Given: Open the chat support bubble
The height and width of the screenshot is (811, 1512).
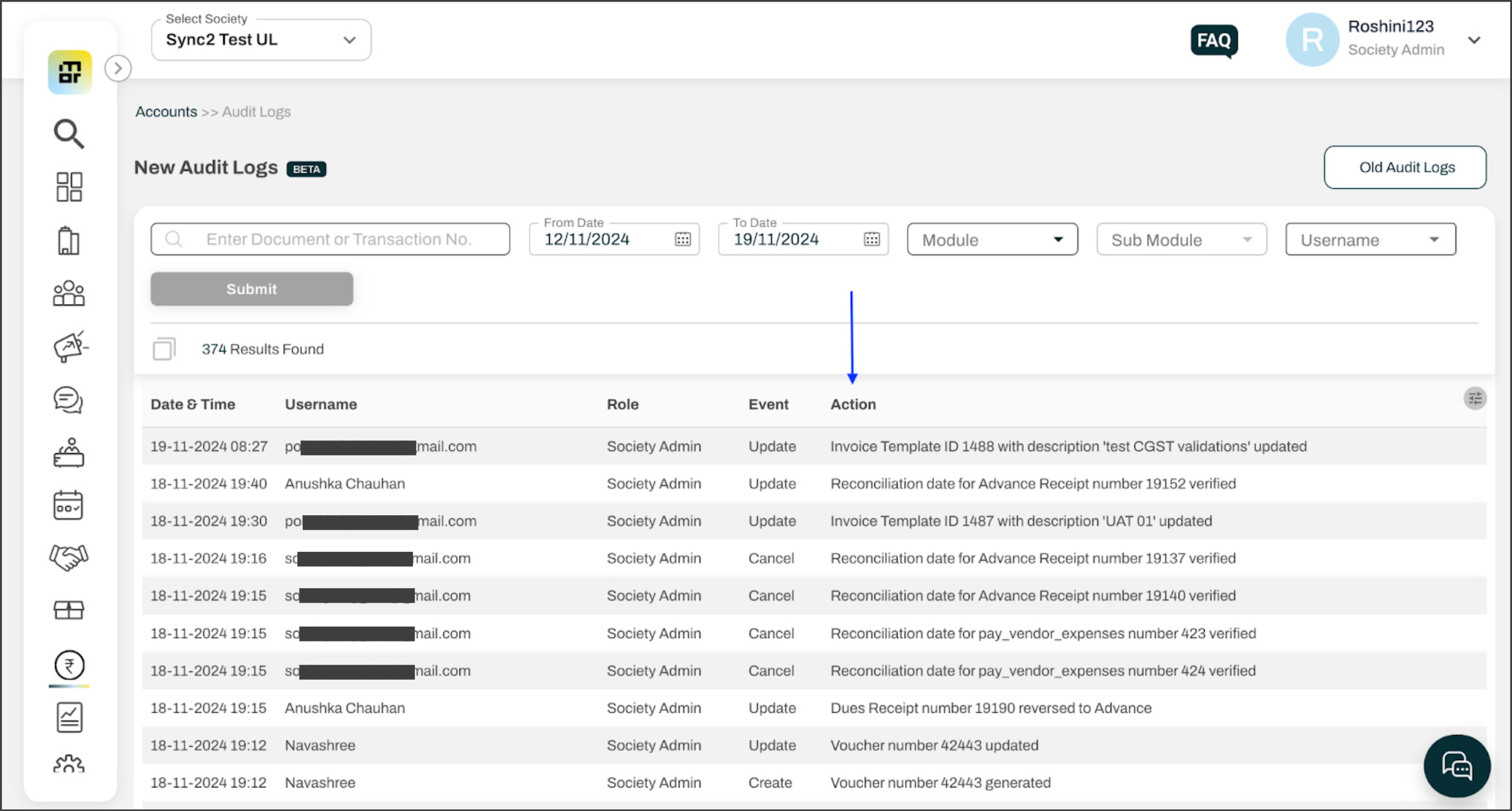Looking at the screenshot, I should click(1457, 766).
